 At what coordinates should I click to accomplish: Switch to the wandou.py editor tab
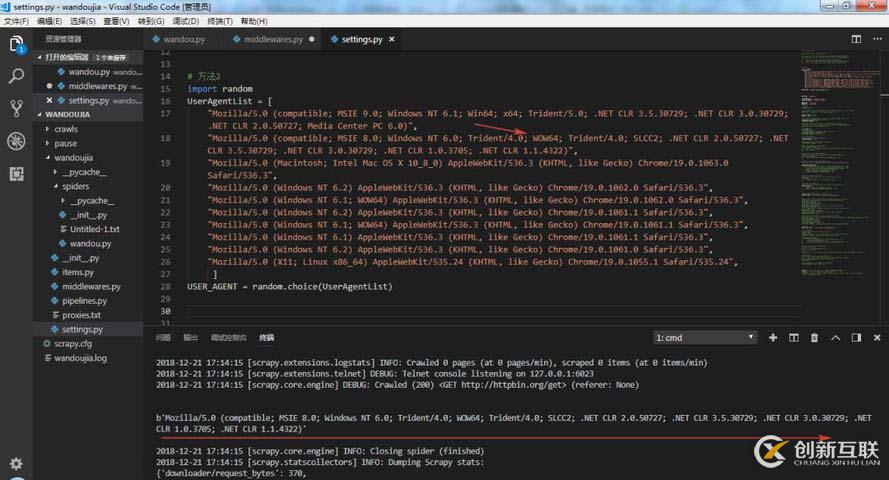click(x=184, y=39)
